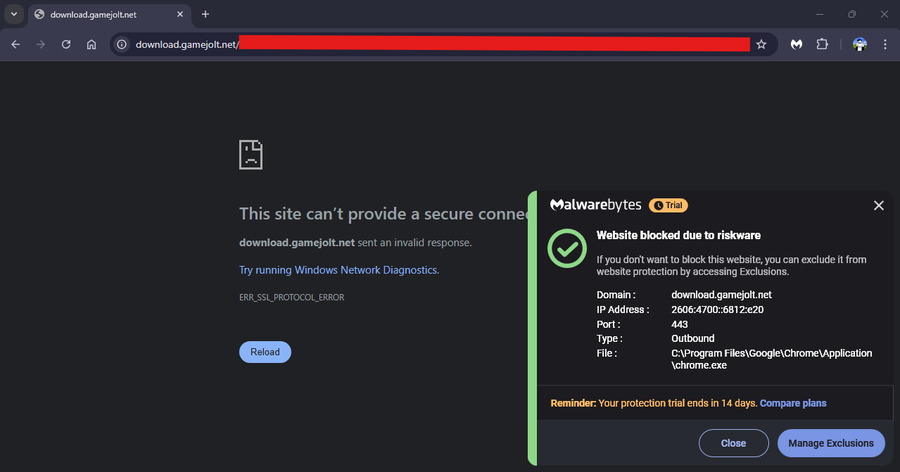Open the Extensions puzzle icon
The width and height of the screenshot is (900, 472).
(822, 44)
